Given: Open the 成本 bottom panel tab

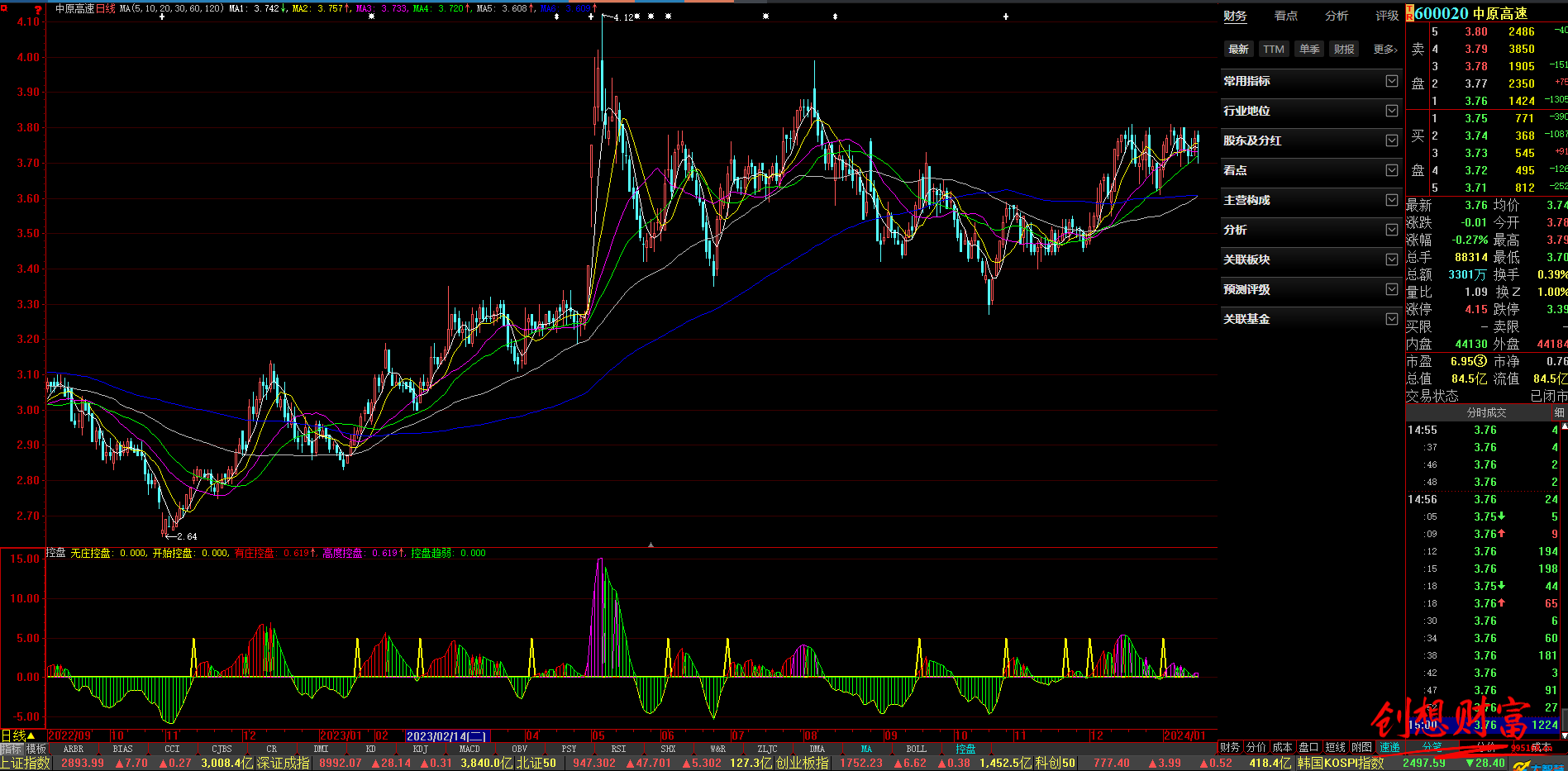Looking at the screenshot, I should pyautogui.click(x=1283, y=747).
